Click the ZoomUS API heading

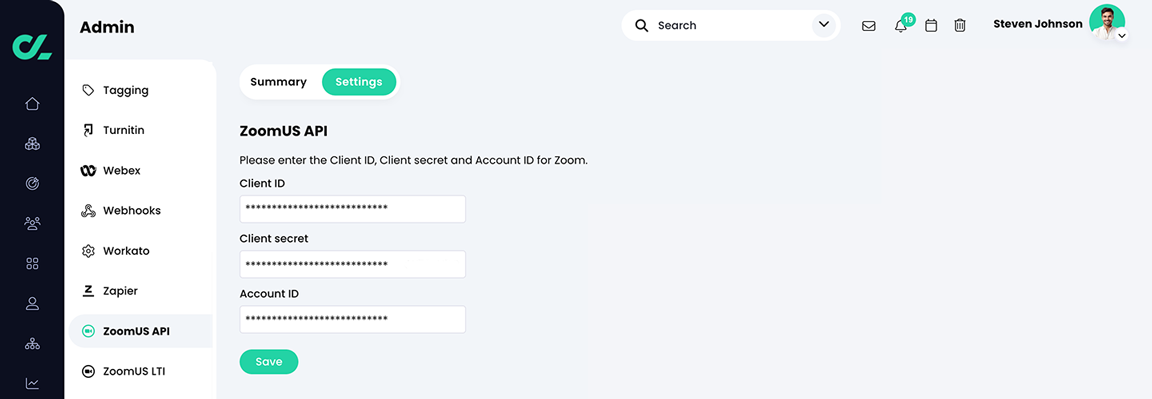coord(284,132)
